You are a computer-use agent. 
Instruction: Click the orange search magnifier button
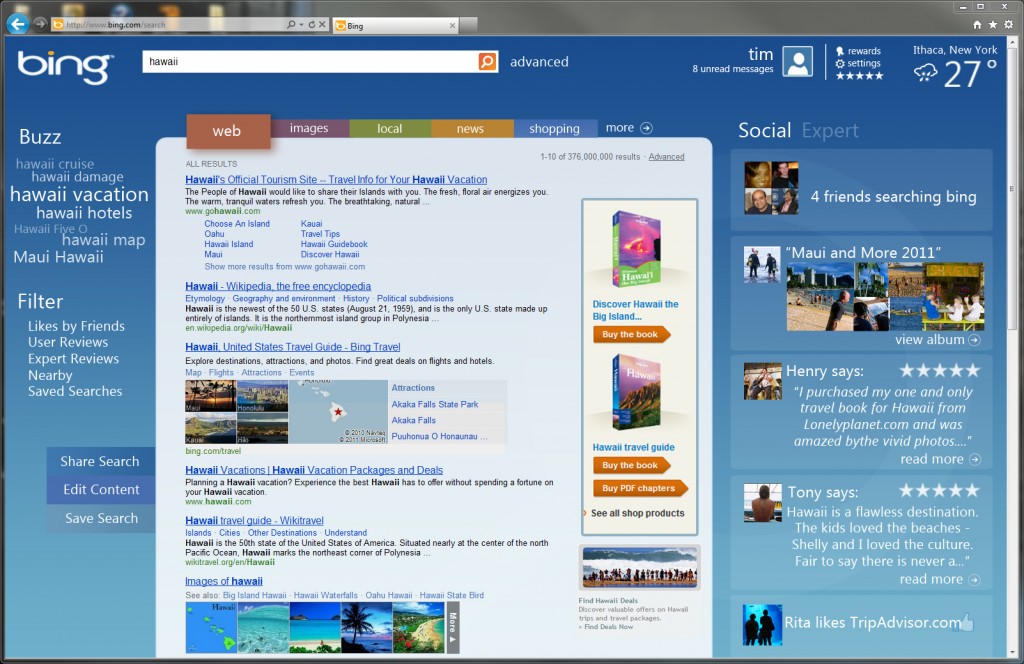coord(487,61)
